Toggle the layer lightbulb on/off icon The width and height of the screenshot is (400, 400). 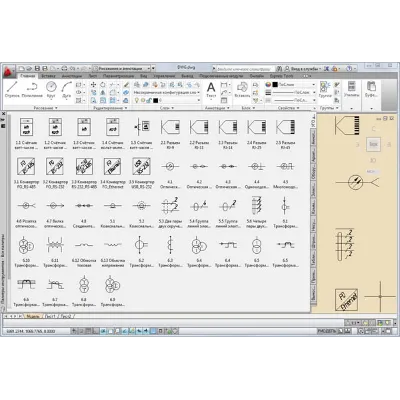click(136, 100)
